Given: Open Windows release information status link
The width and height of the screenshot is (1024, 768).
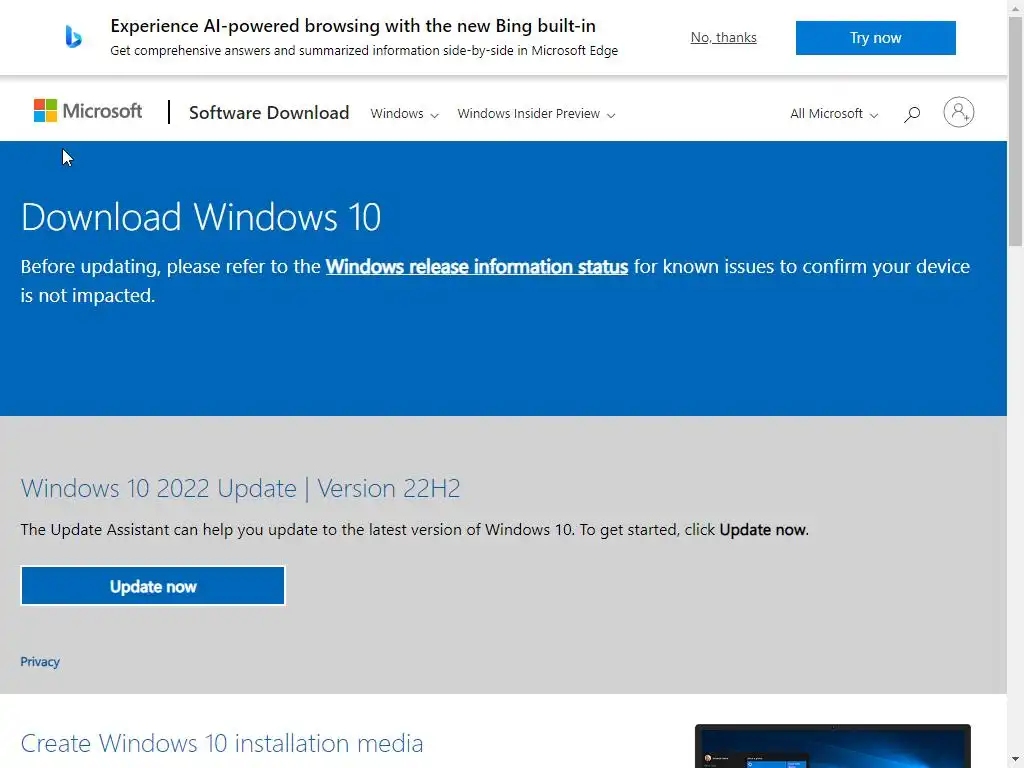Looking at the screenshot, I should click(477, 266).
